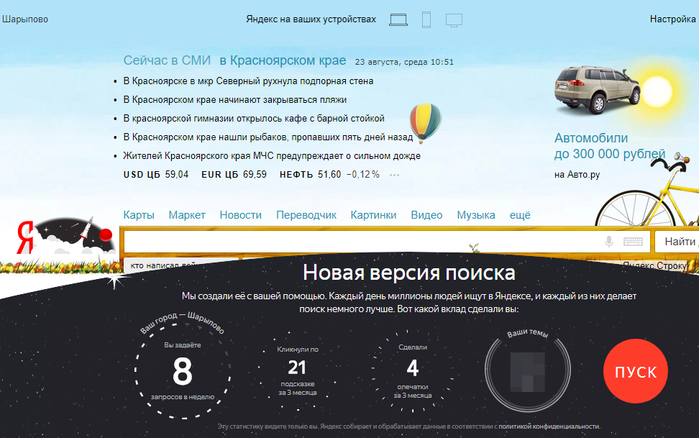
Task: Open the 'ещё' services menu
Action: pyautogui.click(x=520, y=215)
